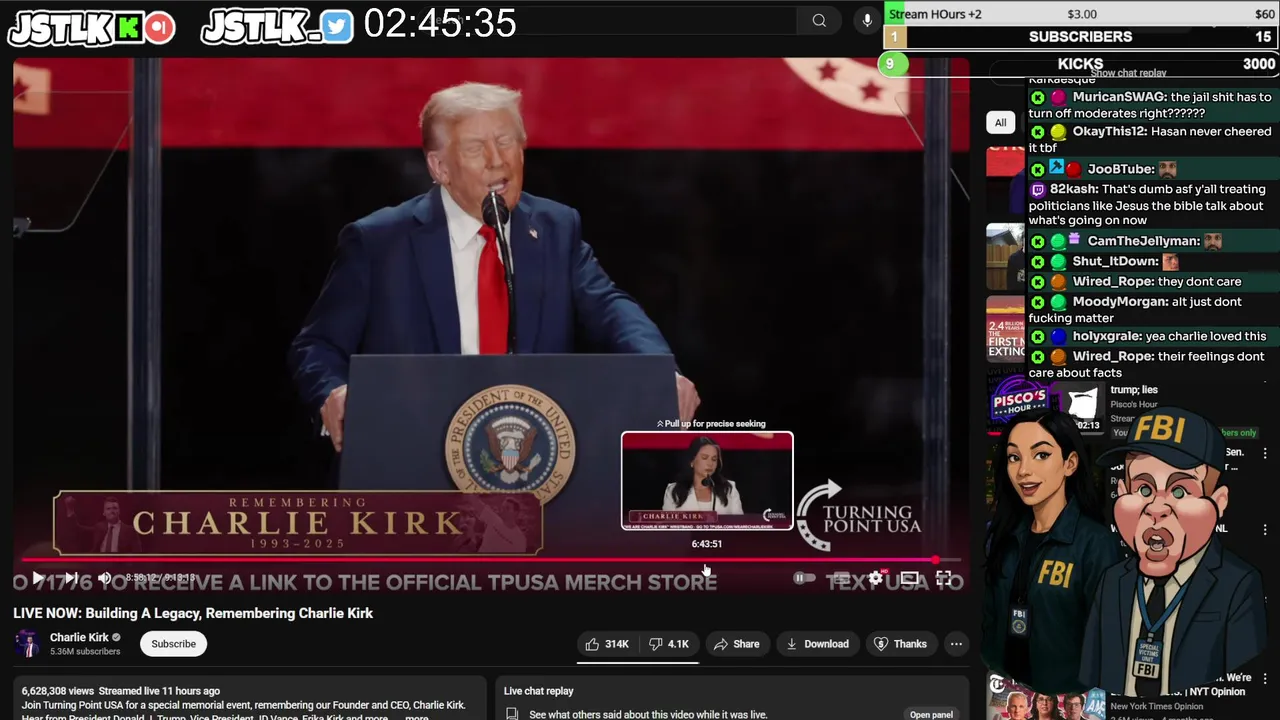Like the video (314K)
1280x720 pixels.
[x=607, y=644]
